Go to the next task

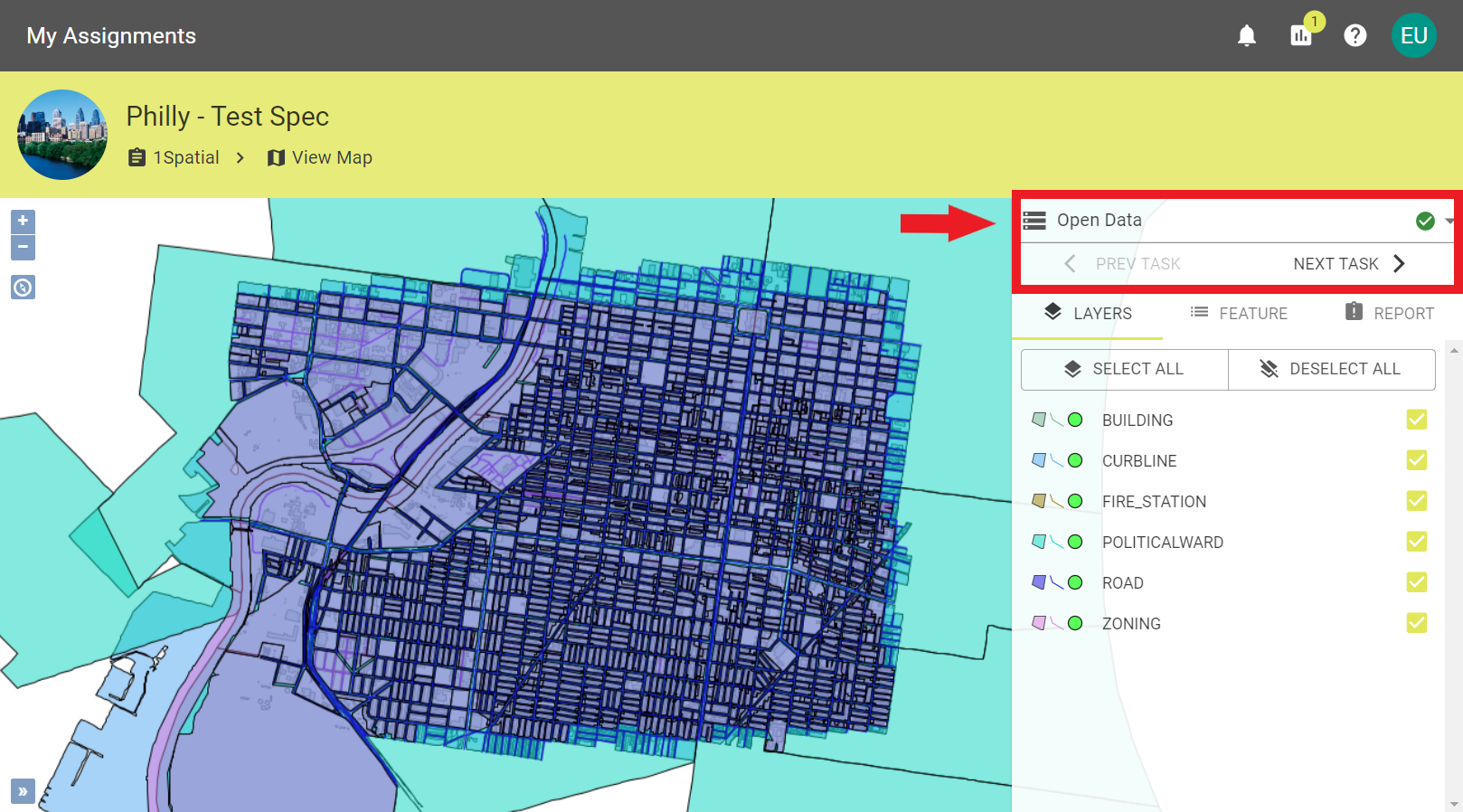click(1348, 263)
